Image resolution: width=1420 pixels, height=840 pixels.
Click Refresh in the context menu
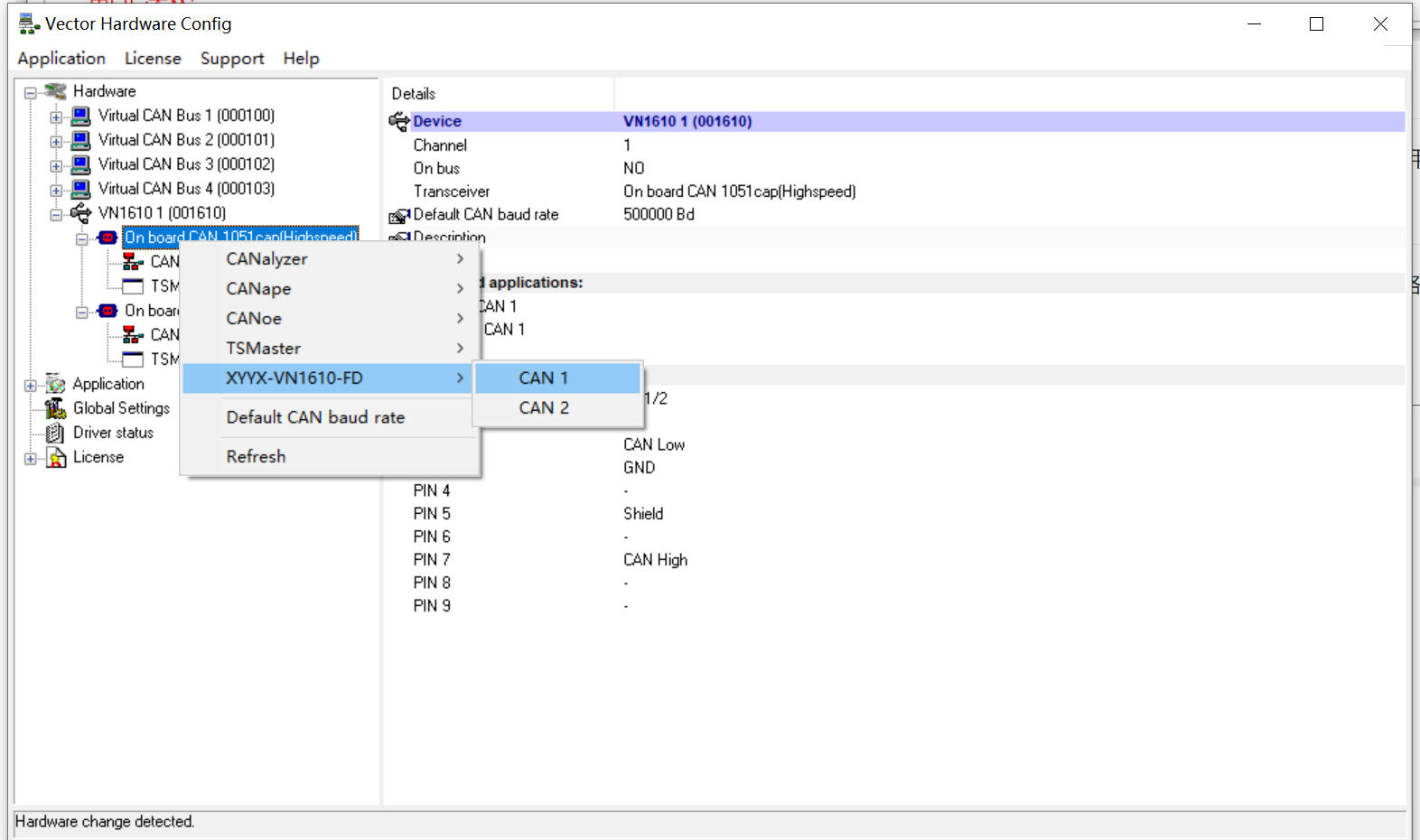[x=256, y=457]
